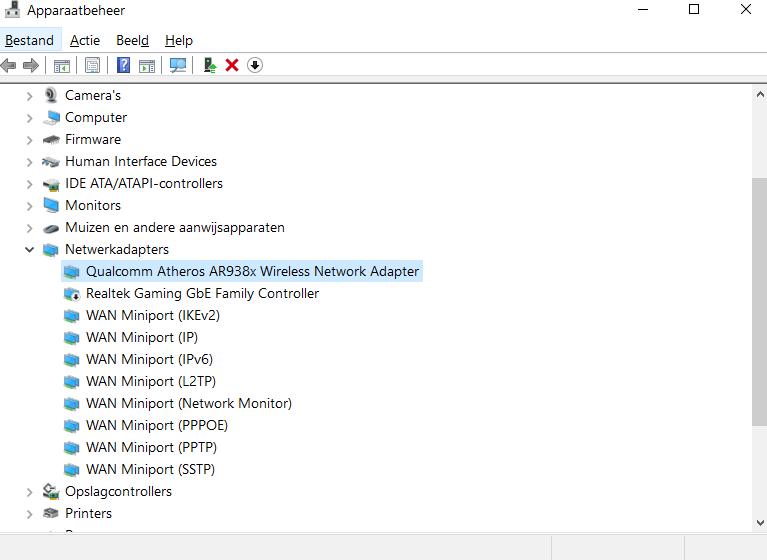Image resolution: width=767 pixels, height=560 pixels.
Task: Click the vertical scrollbar thumb
Action: point(760,302)
